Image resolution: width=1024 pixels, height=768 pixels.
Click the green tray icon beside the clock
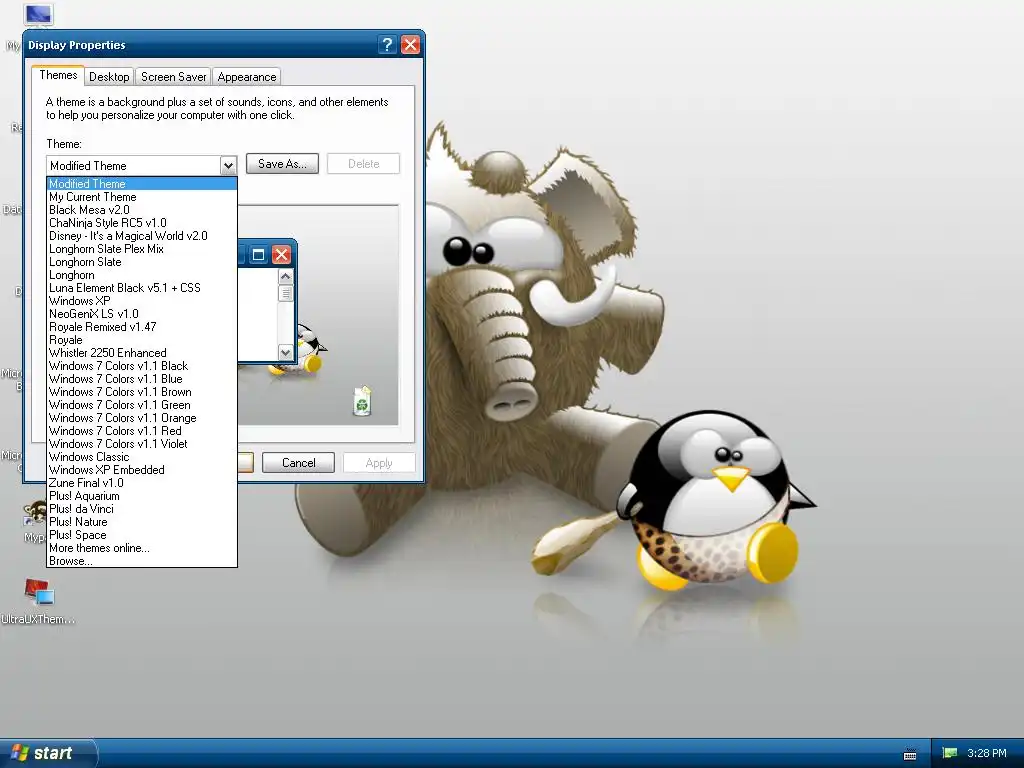click(950, 753)
